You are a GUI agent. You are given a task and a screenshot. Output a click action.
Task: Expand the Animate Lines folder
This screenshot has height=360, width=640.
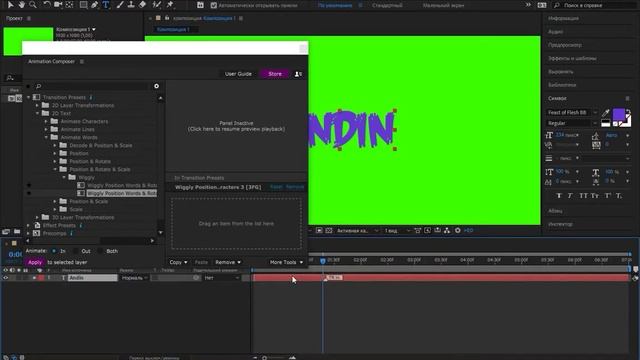click(46, 129)
